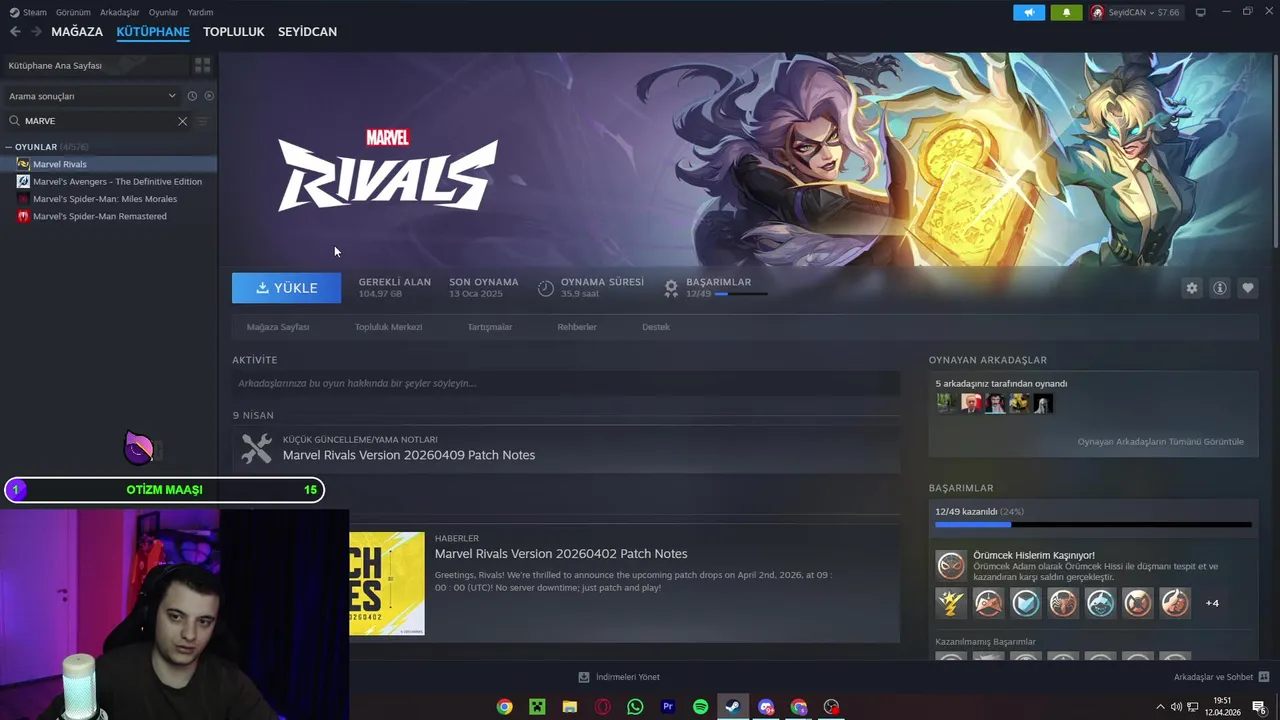Toggle the library grid view icon
Image resolution: width=1280 pixels, height=720 pixels.
click(203, 65)
